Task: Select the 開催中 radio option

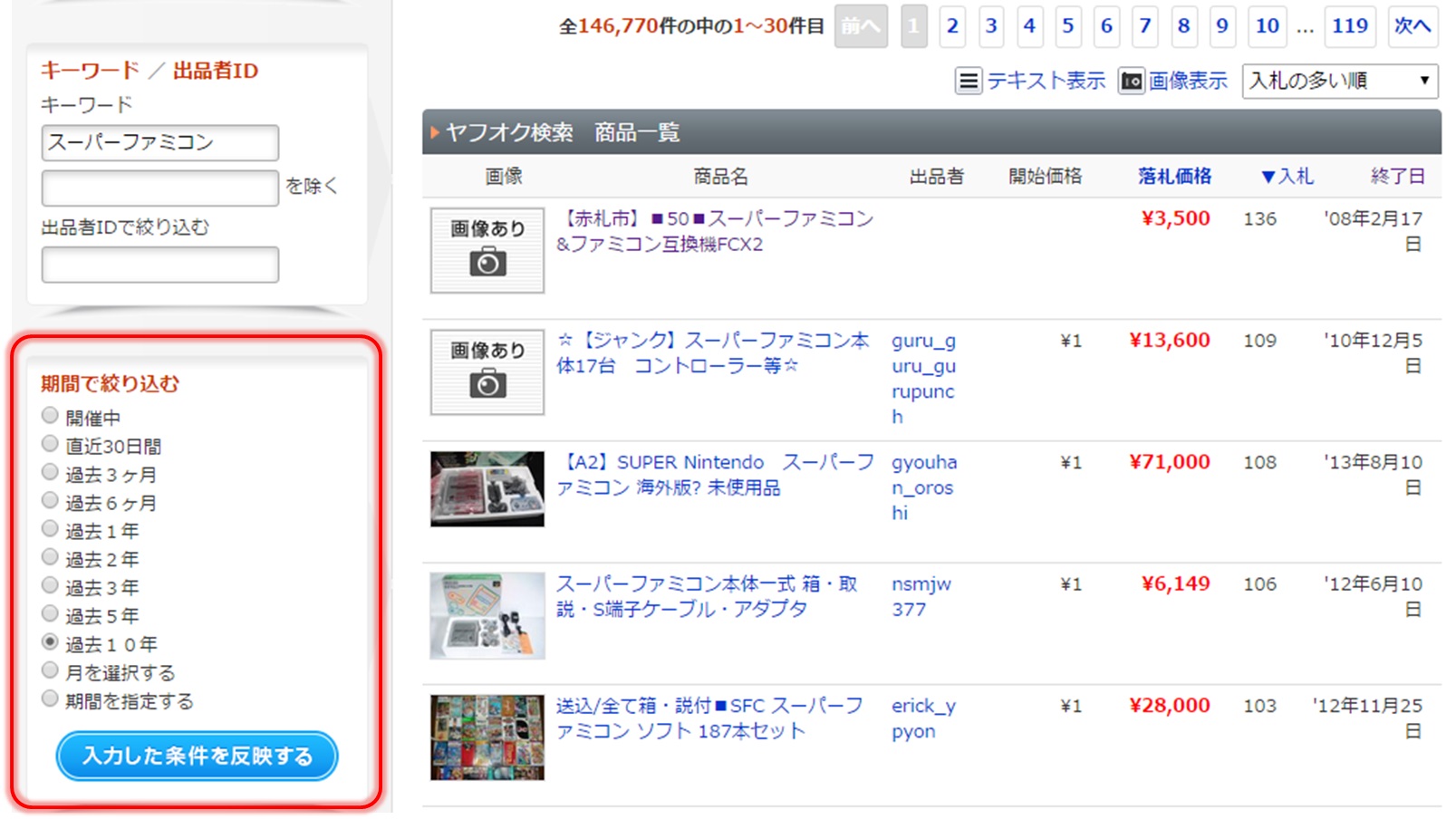Action: click(50, 416)
